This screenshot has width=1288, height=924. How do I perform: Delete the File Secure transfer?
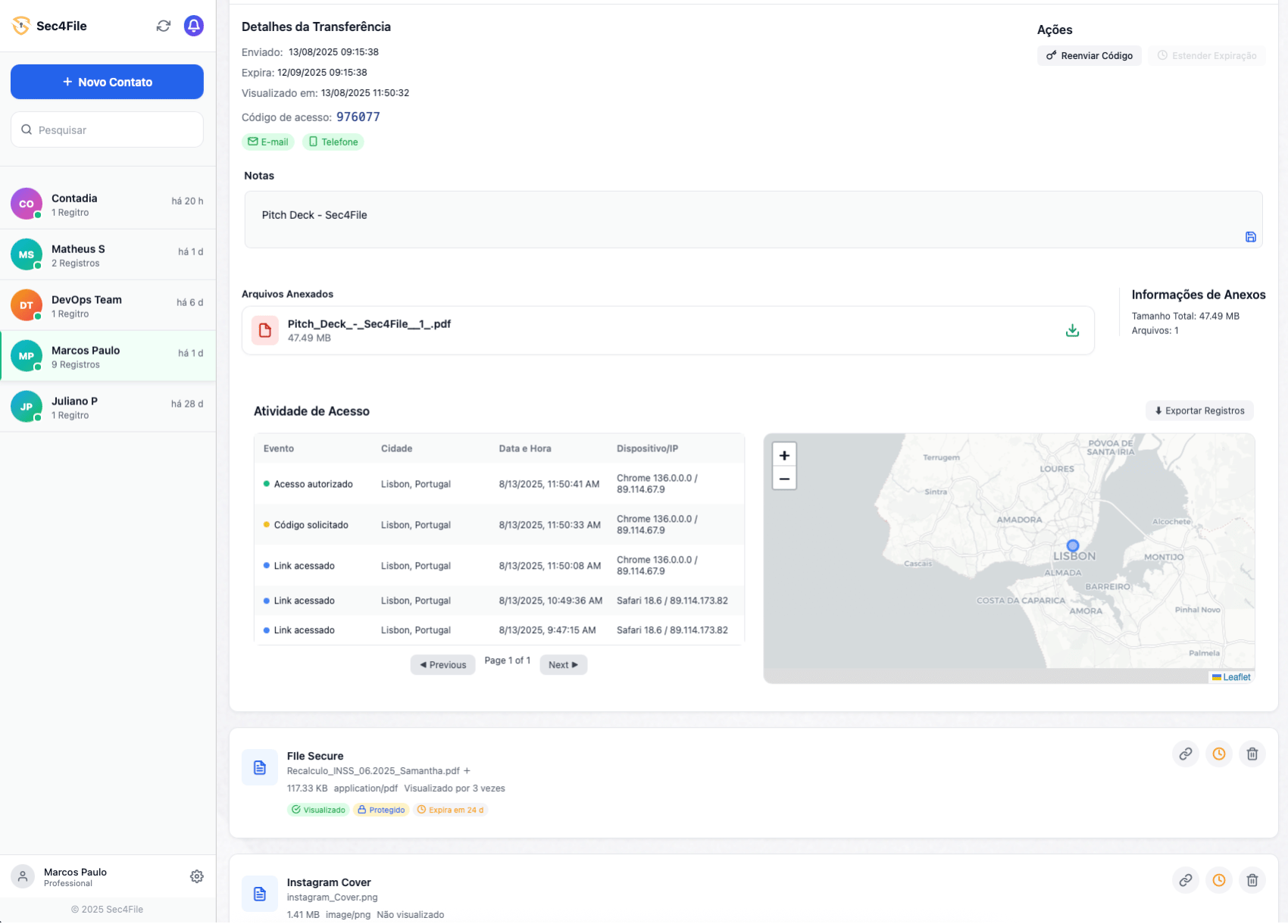pos(1252,754)
